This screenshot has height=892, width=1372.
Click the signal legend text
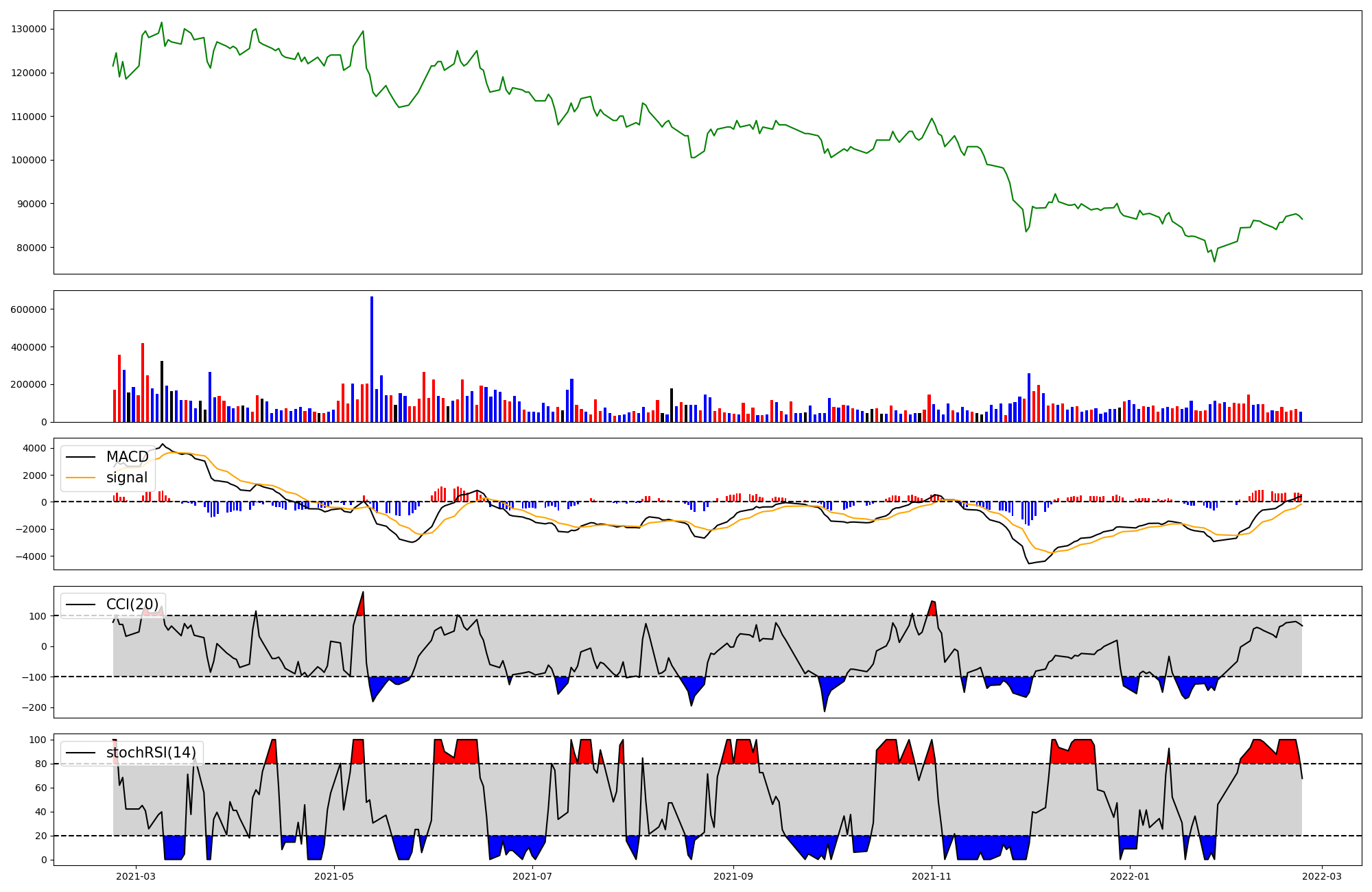(x=127, y=478)
